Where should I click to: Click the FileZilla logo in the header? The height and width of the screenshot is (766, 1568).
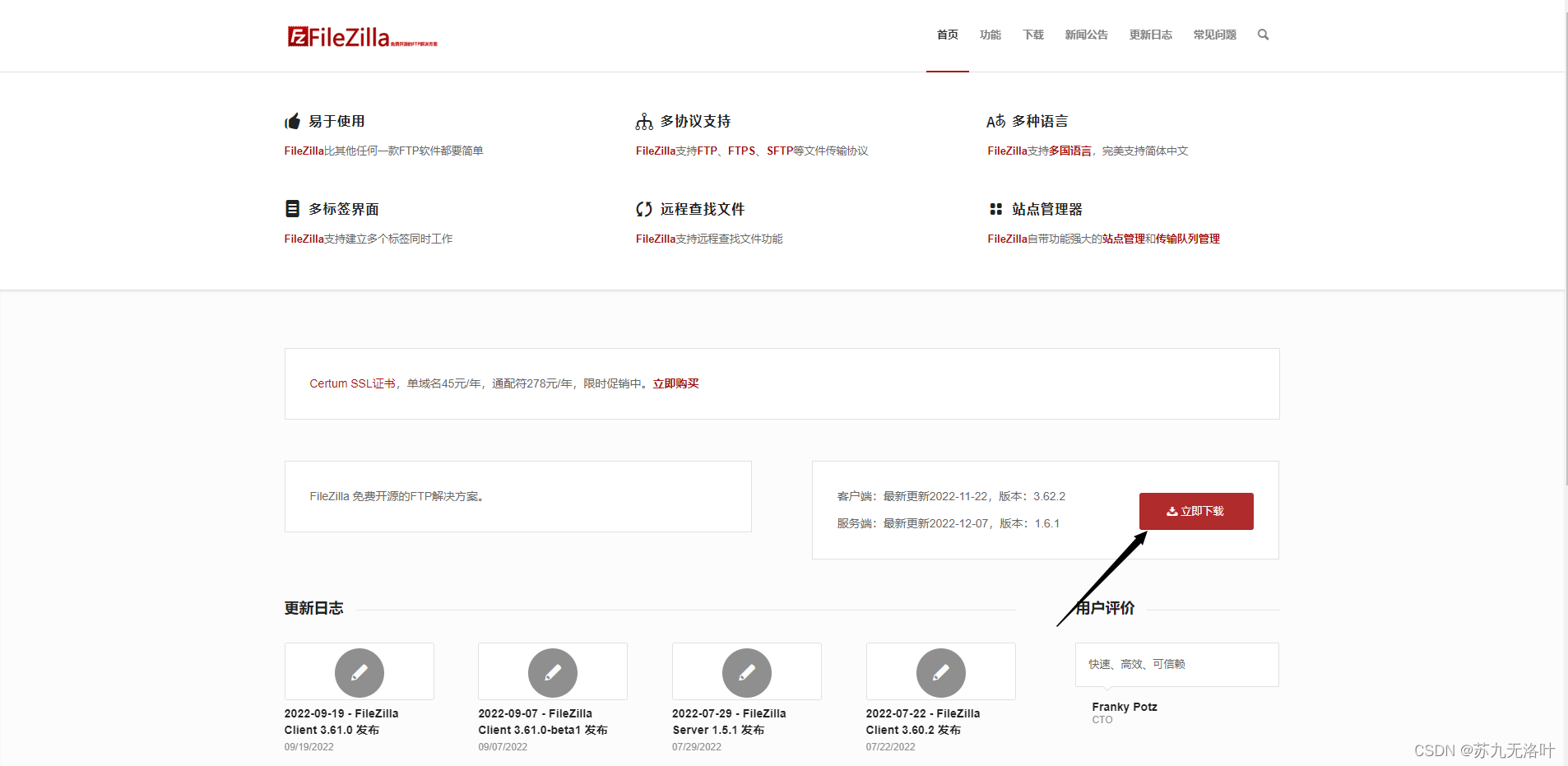pyautogui.click(x=362, y=37)
